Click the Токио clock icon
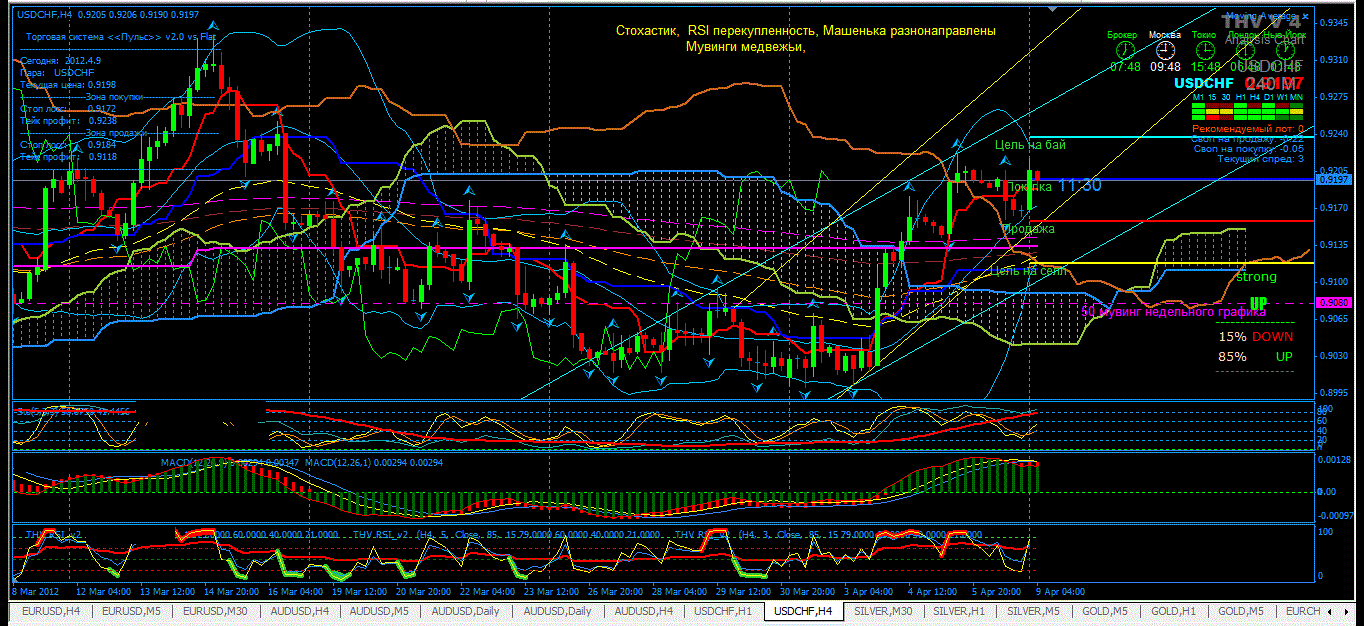Screen dimensions: 1364x626 pyautogui.click(x=1203, y=49)
